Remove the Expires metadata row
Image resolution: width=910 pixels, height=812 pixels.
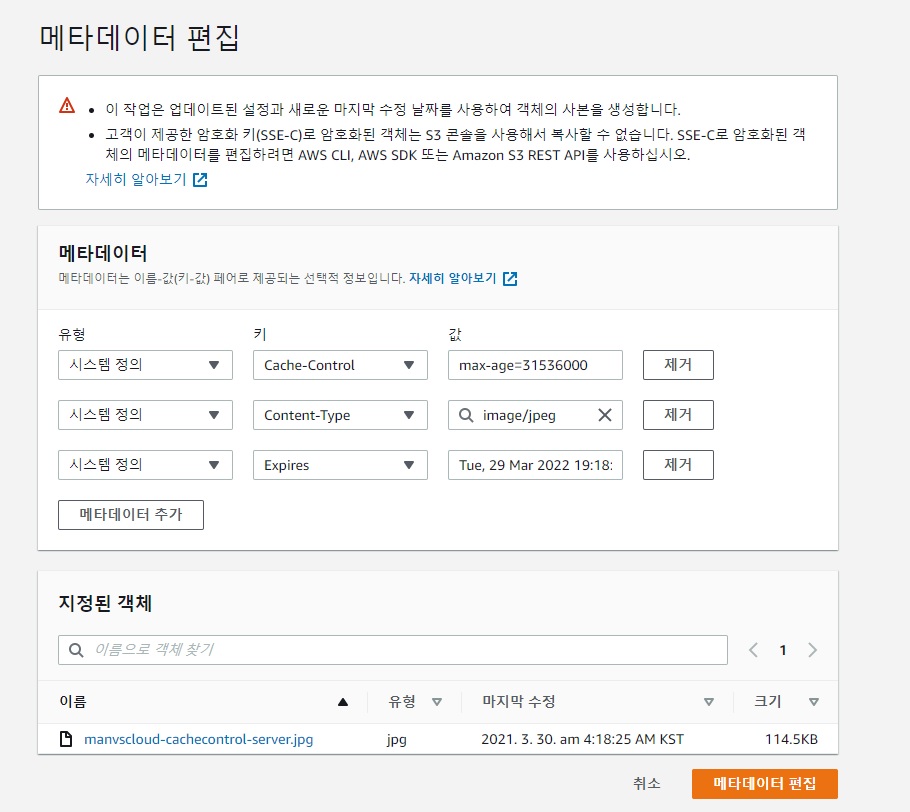point(677,465)
